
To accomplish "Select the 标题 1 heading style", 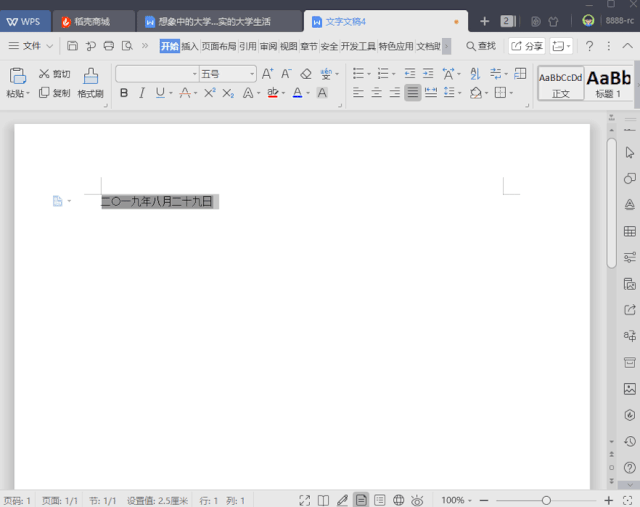I will pos(608,83).
